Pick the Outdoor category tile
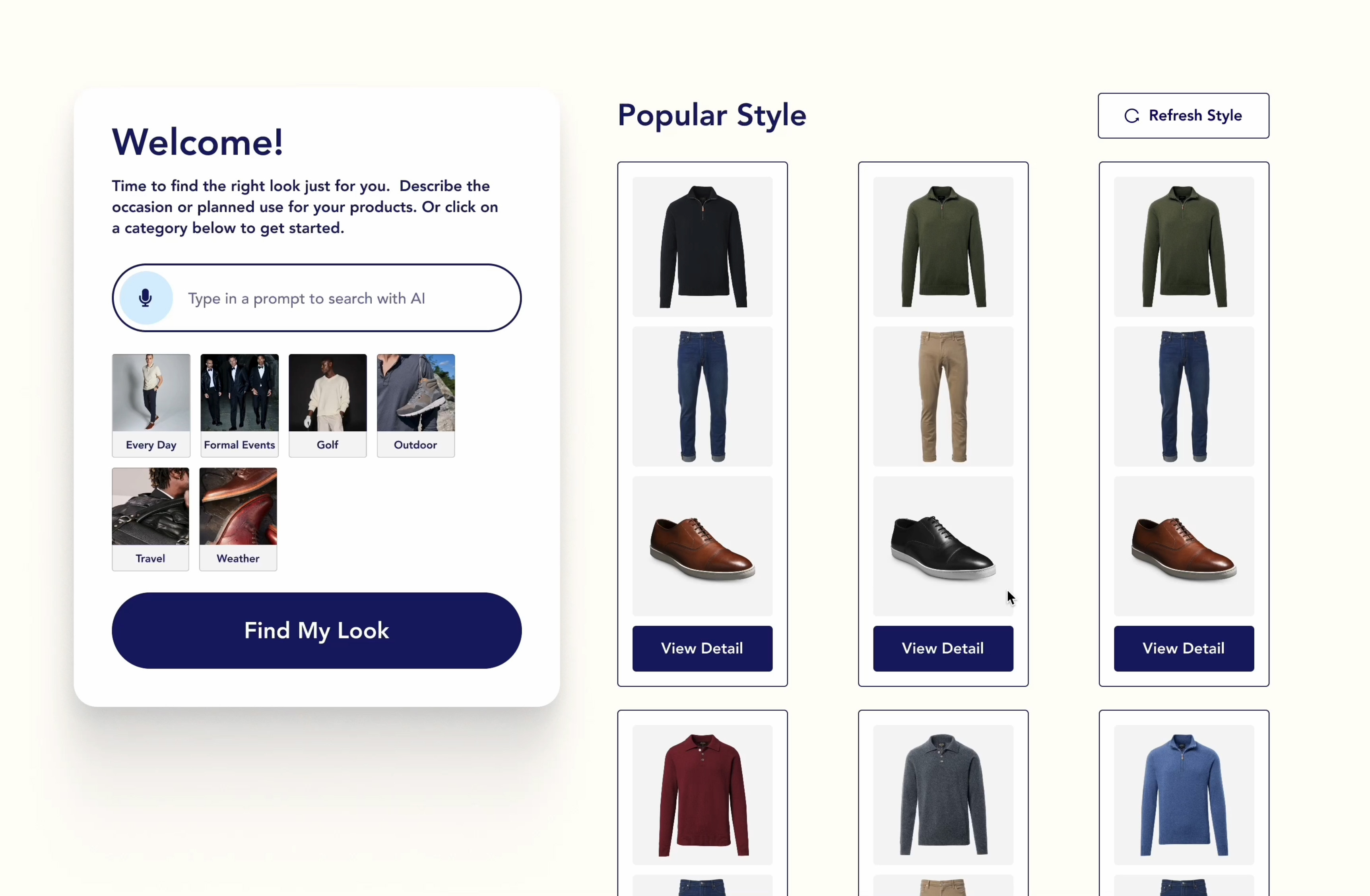The image size is (1370, 896). coord(415,405)
